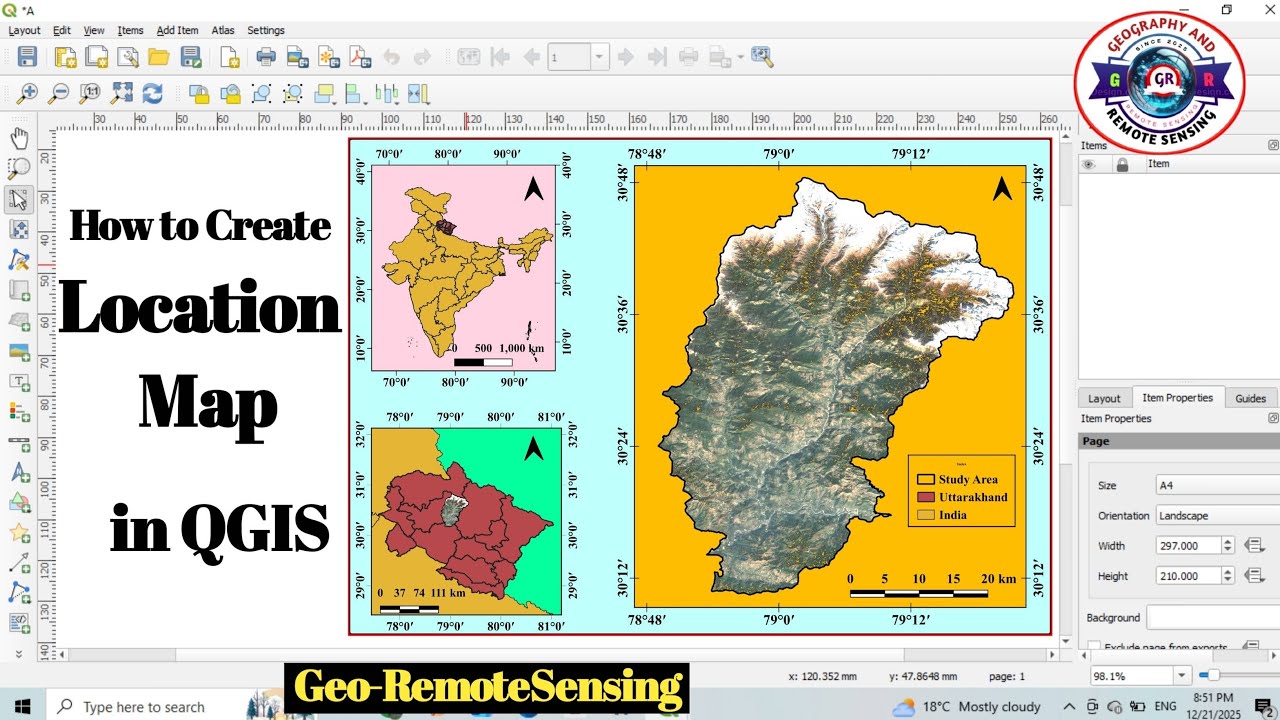This screenshot has height=720, width=1280.
Task: Click the eye visibility column header
Action: (x=1089, y=164)
